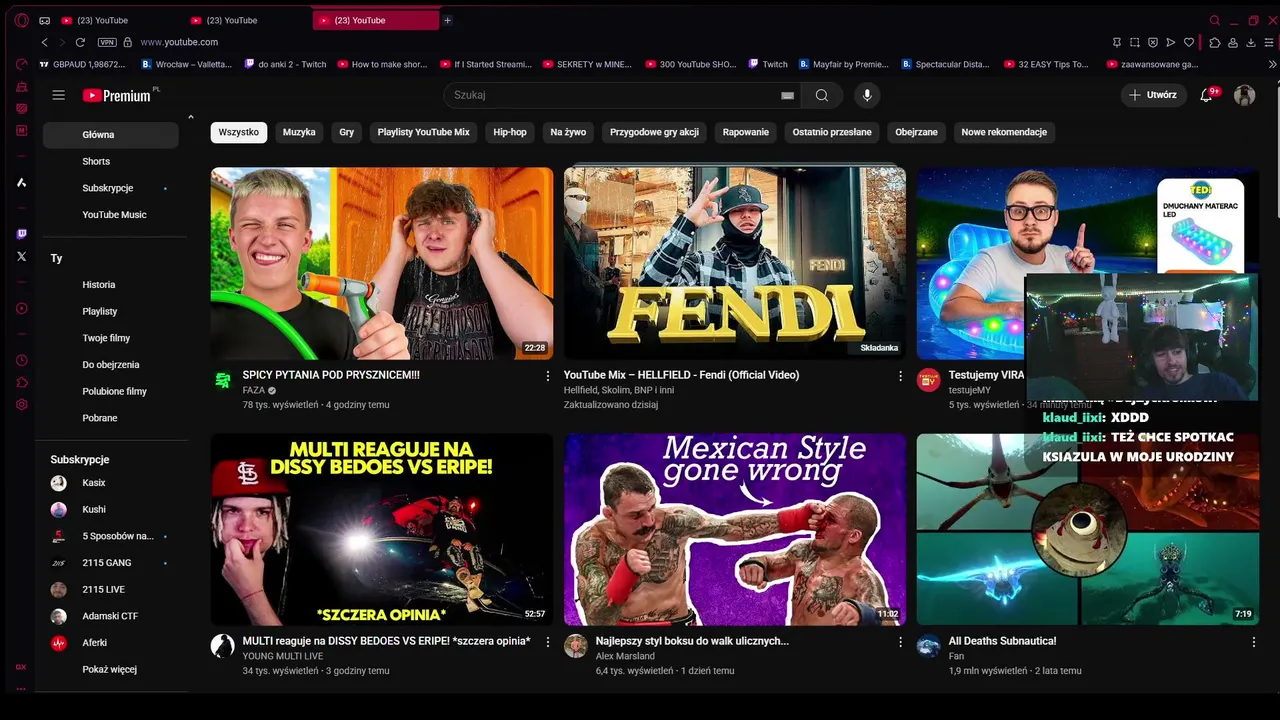Play the Mexican Style gone wrong thumbnail
1280x720 pixels.
735,529
